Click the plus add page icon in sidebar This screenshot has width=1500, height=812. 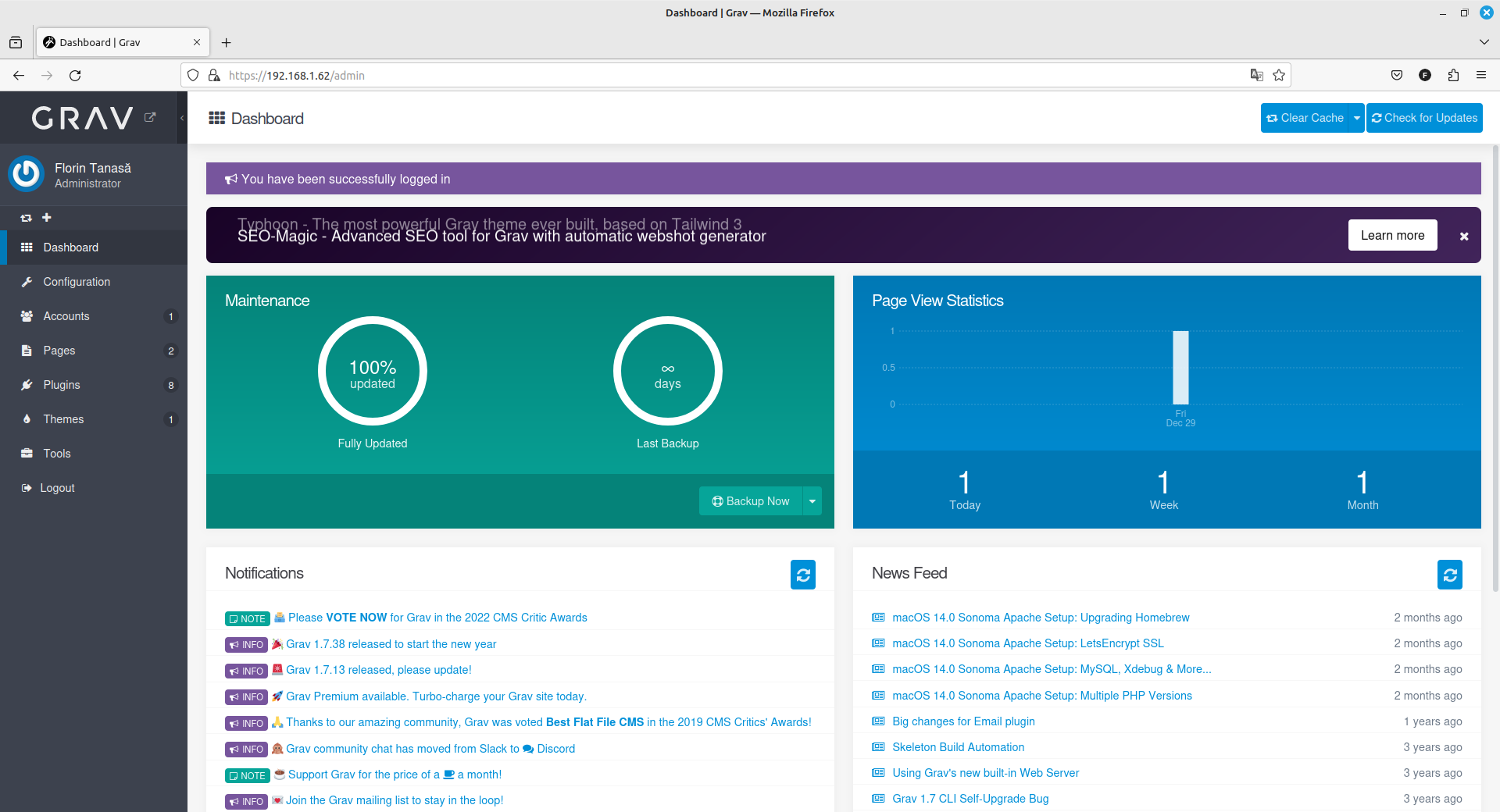point(47,217)
